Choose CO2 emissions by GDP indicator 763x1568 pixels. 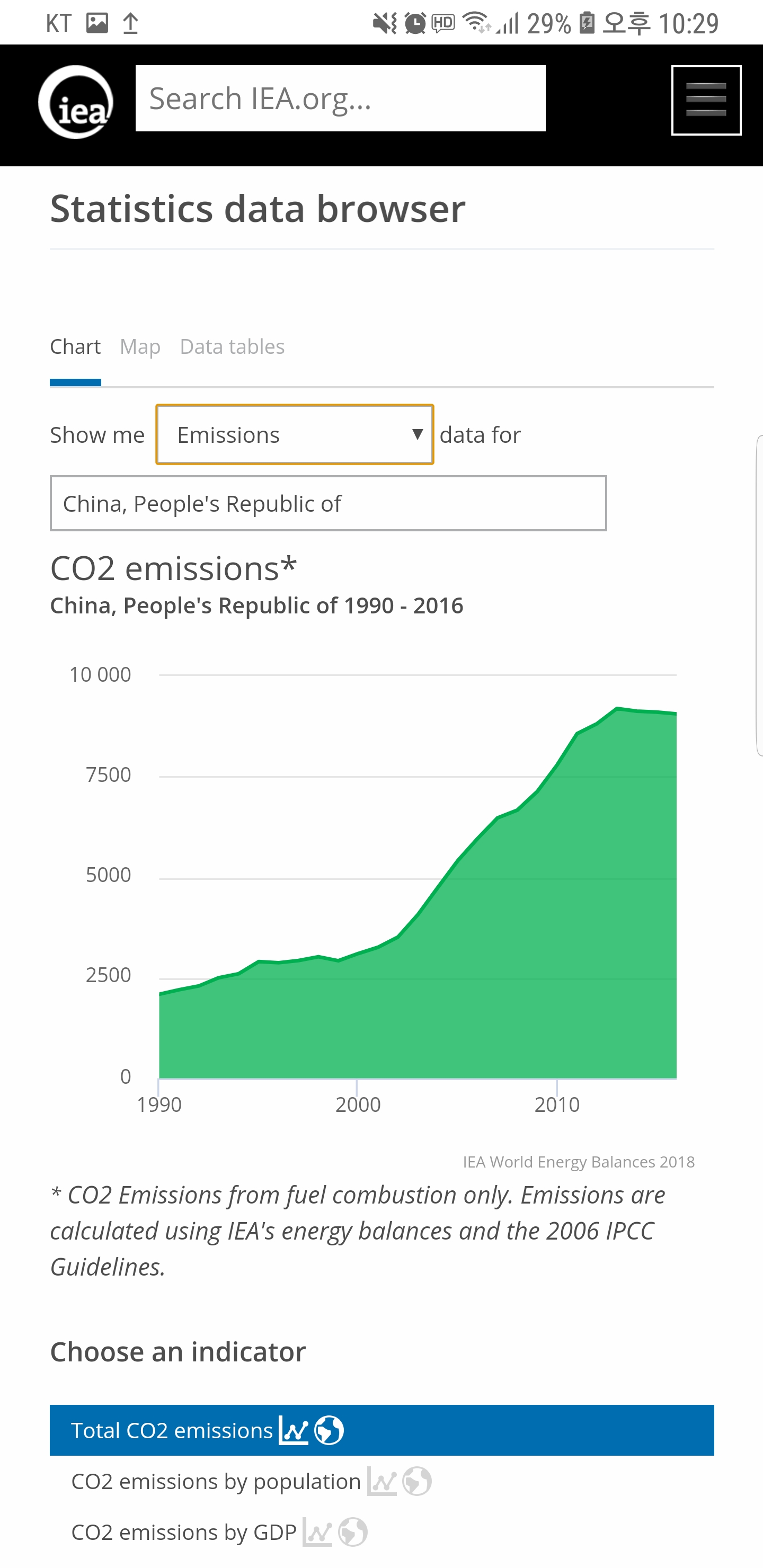183,1532
